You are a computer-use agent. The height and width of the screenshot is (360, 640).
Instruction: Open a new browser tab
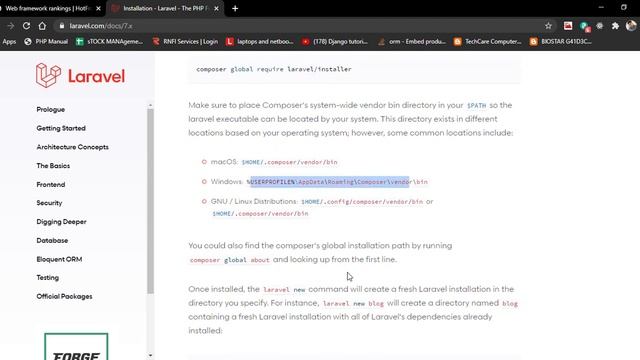(235, 8)
